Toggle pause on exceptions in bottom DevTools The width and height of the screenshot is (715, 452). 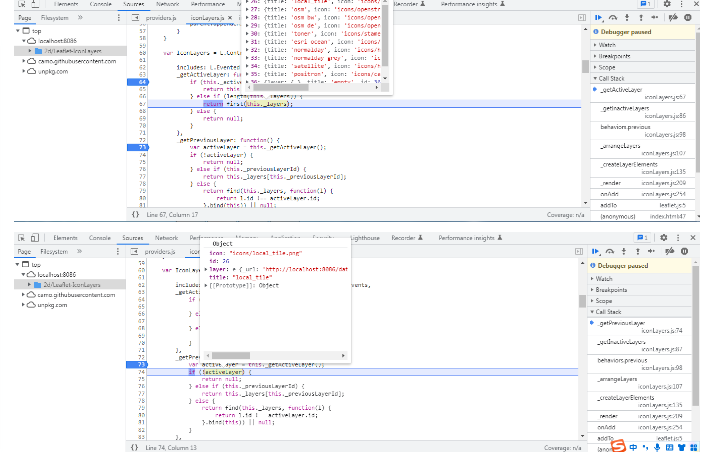(684, 251)
